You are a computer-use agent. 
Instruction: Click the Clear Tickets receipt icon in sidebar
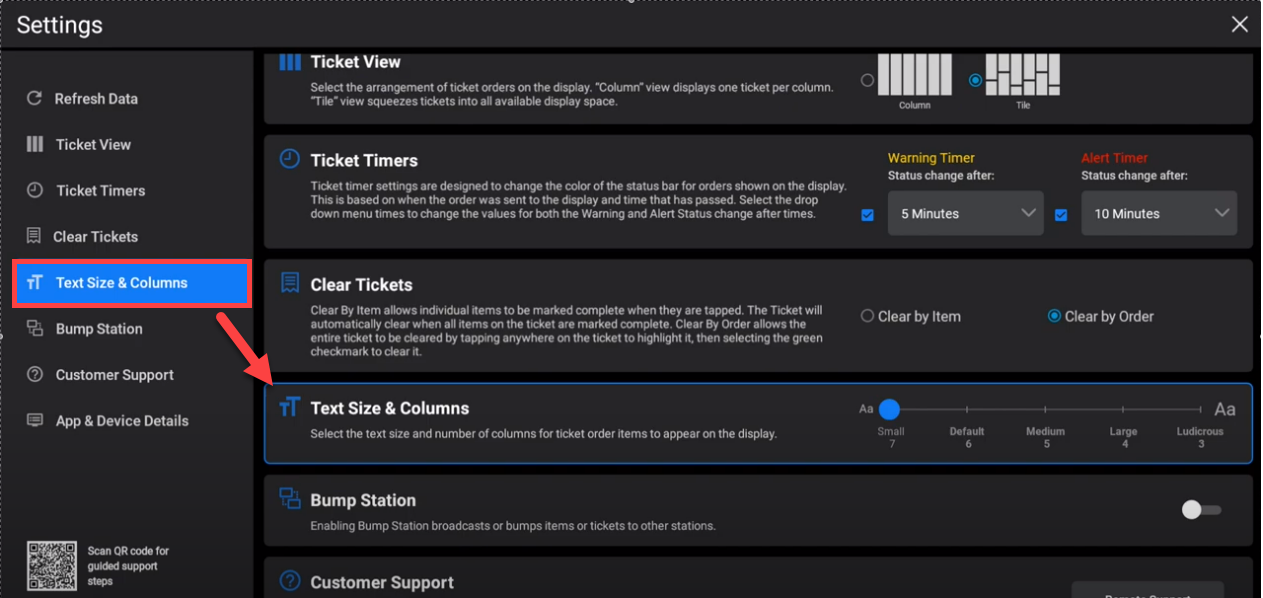click(34, 237)
